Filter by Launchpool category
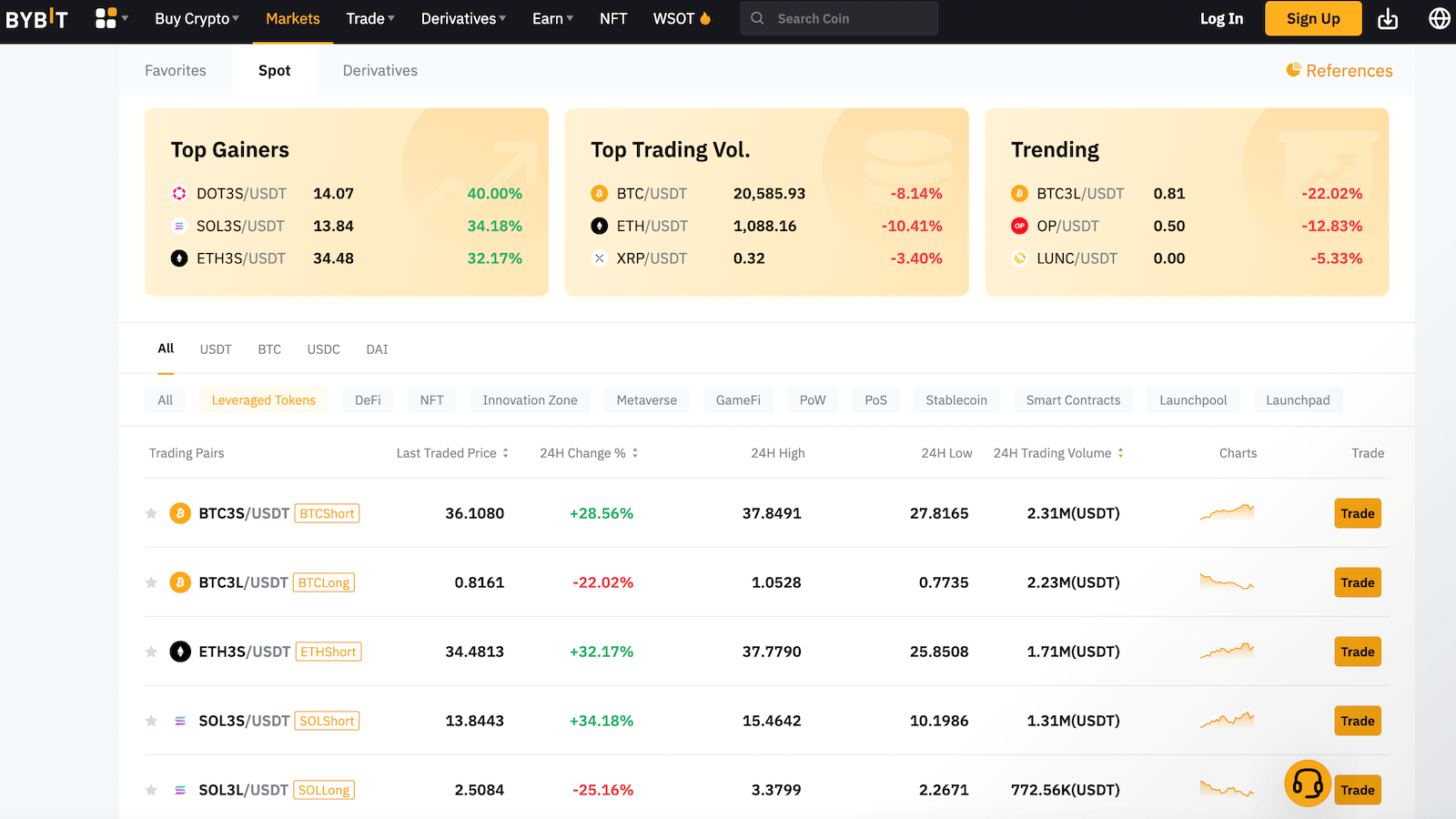Viewport: 1456px width, 819px height. click(x=1193, y=400)
